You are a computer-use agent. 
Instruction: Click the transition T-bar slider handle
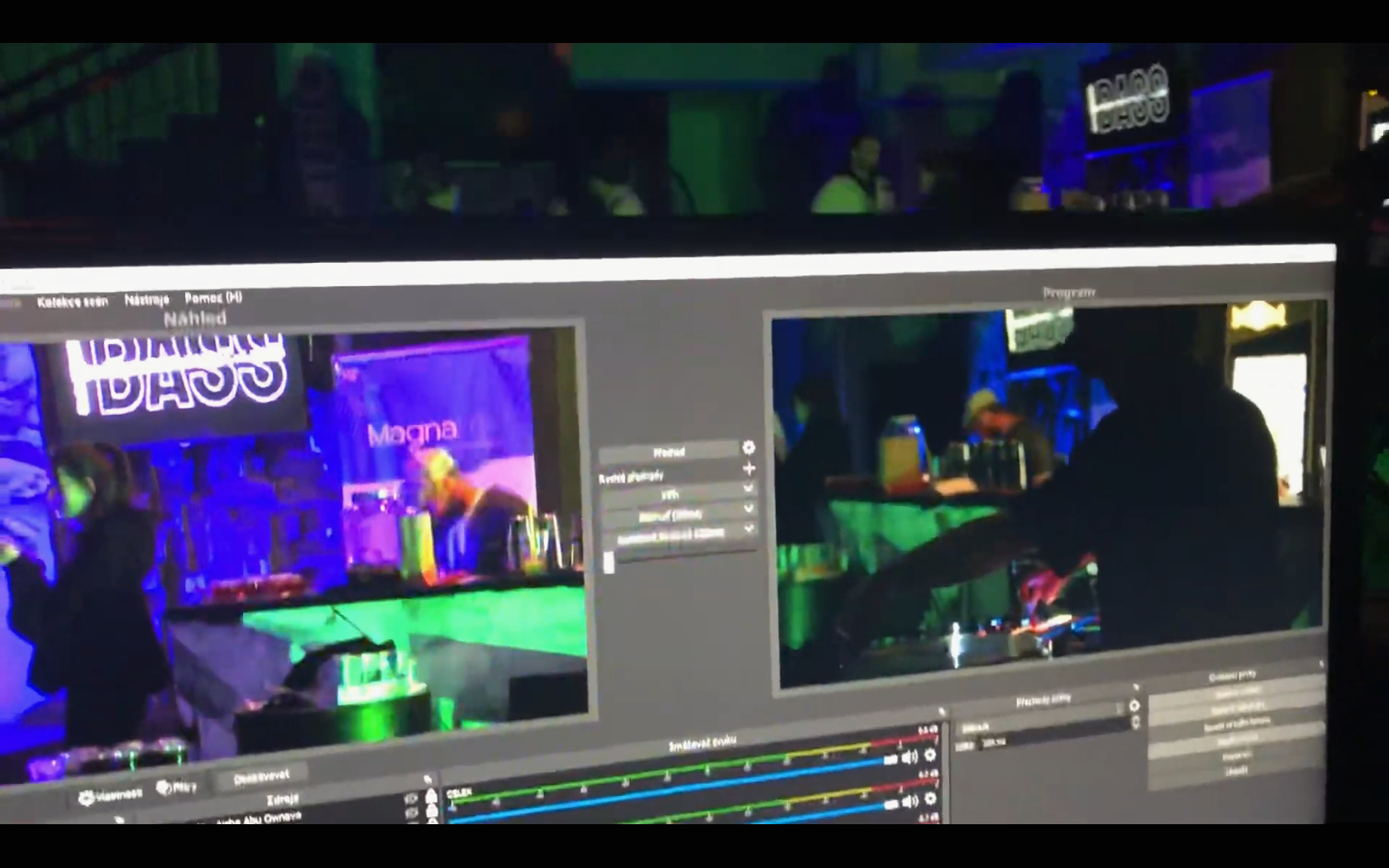pos(609,562)
